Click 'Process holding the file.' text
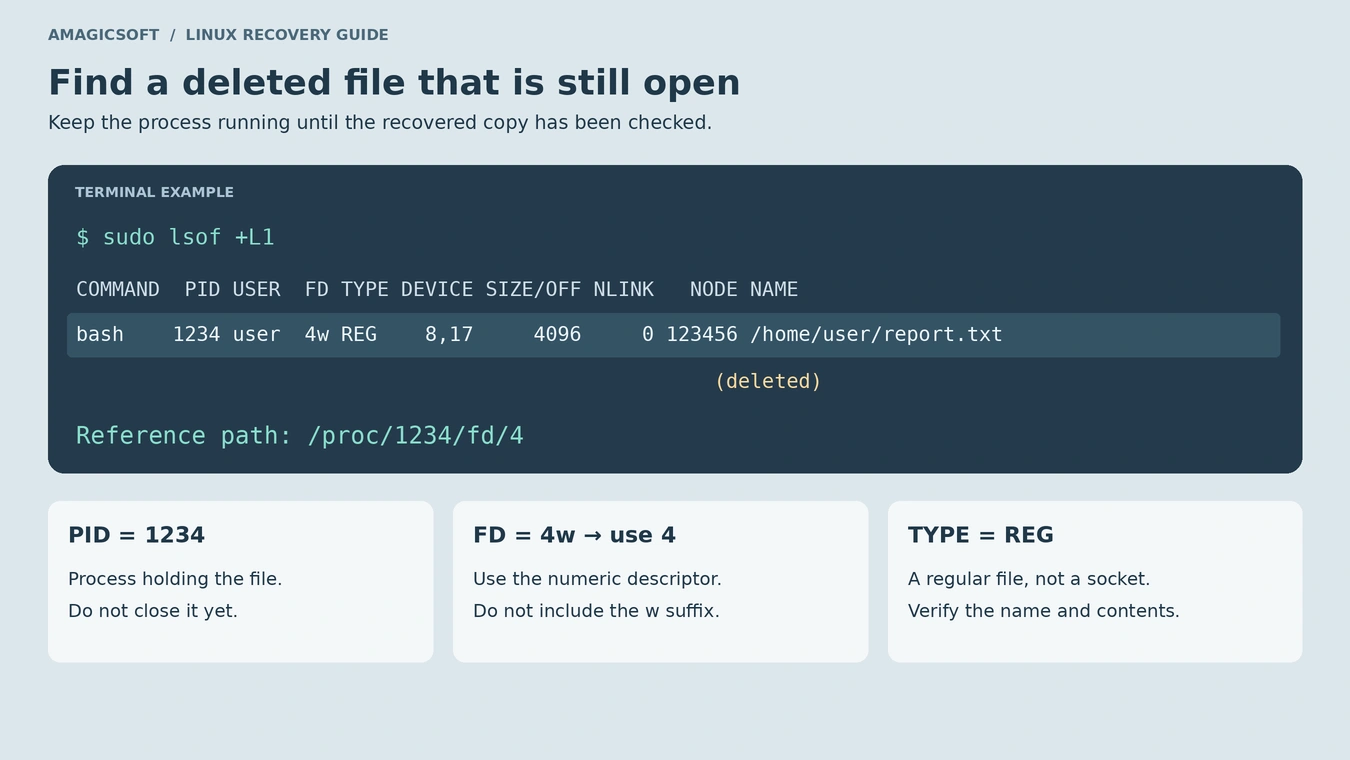 click(175, 579)
